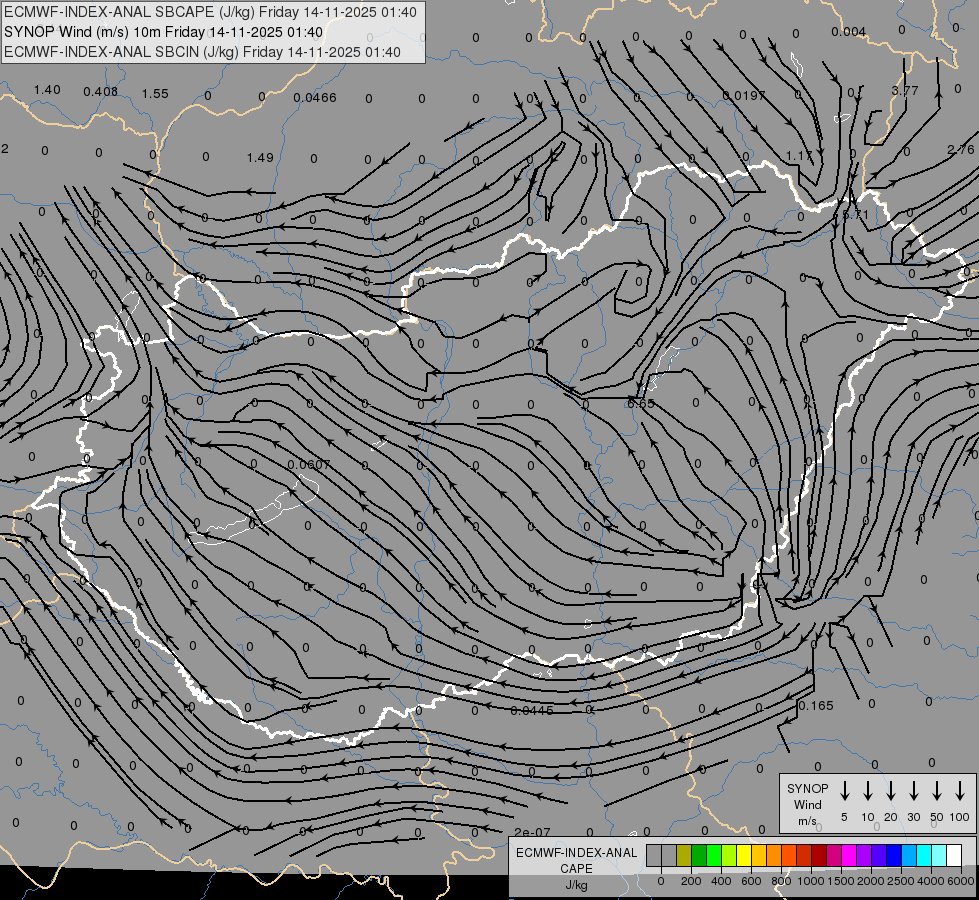Click the 4000 tick label on legend
The height and width of the screenshot is (900, 979).
[x=930, y=881]
